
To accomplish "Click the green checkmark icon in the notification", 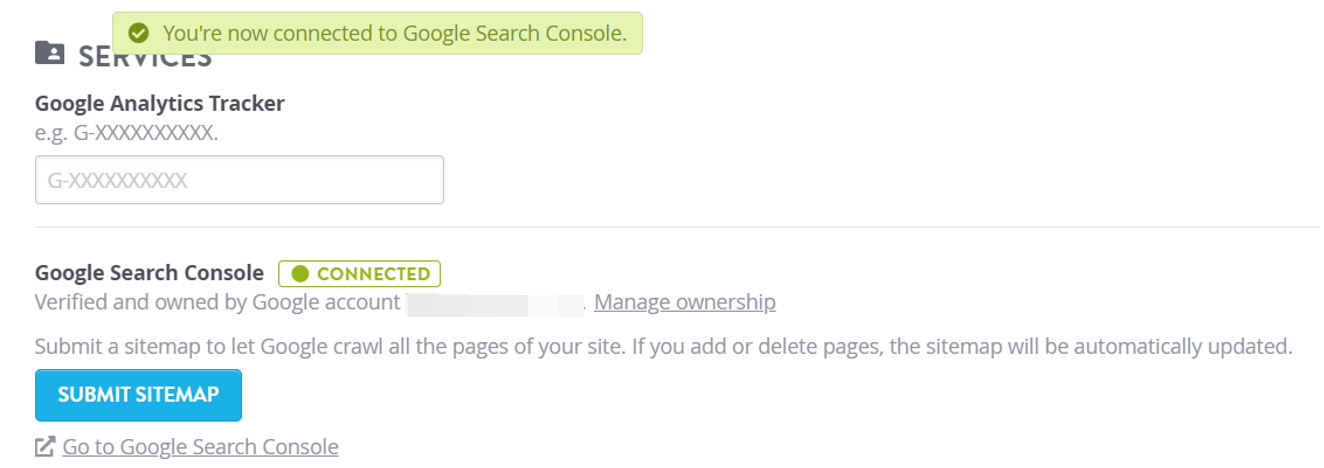I will (x=139, y=34).
